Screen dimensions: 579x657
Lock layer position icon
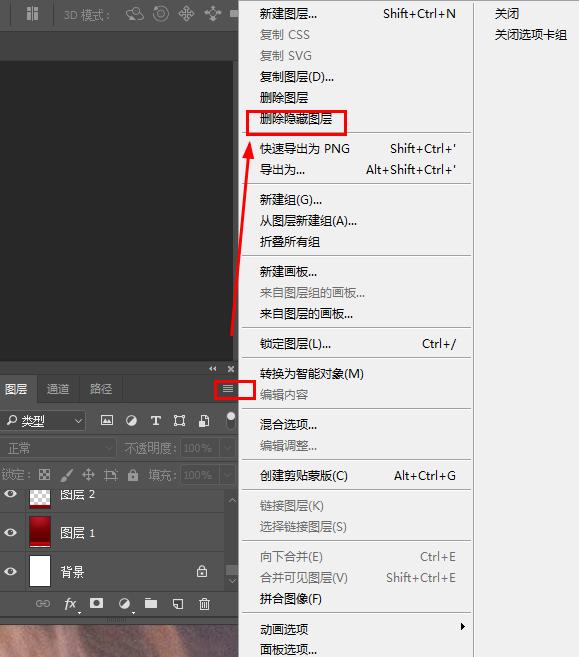click(88, 475)
